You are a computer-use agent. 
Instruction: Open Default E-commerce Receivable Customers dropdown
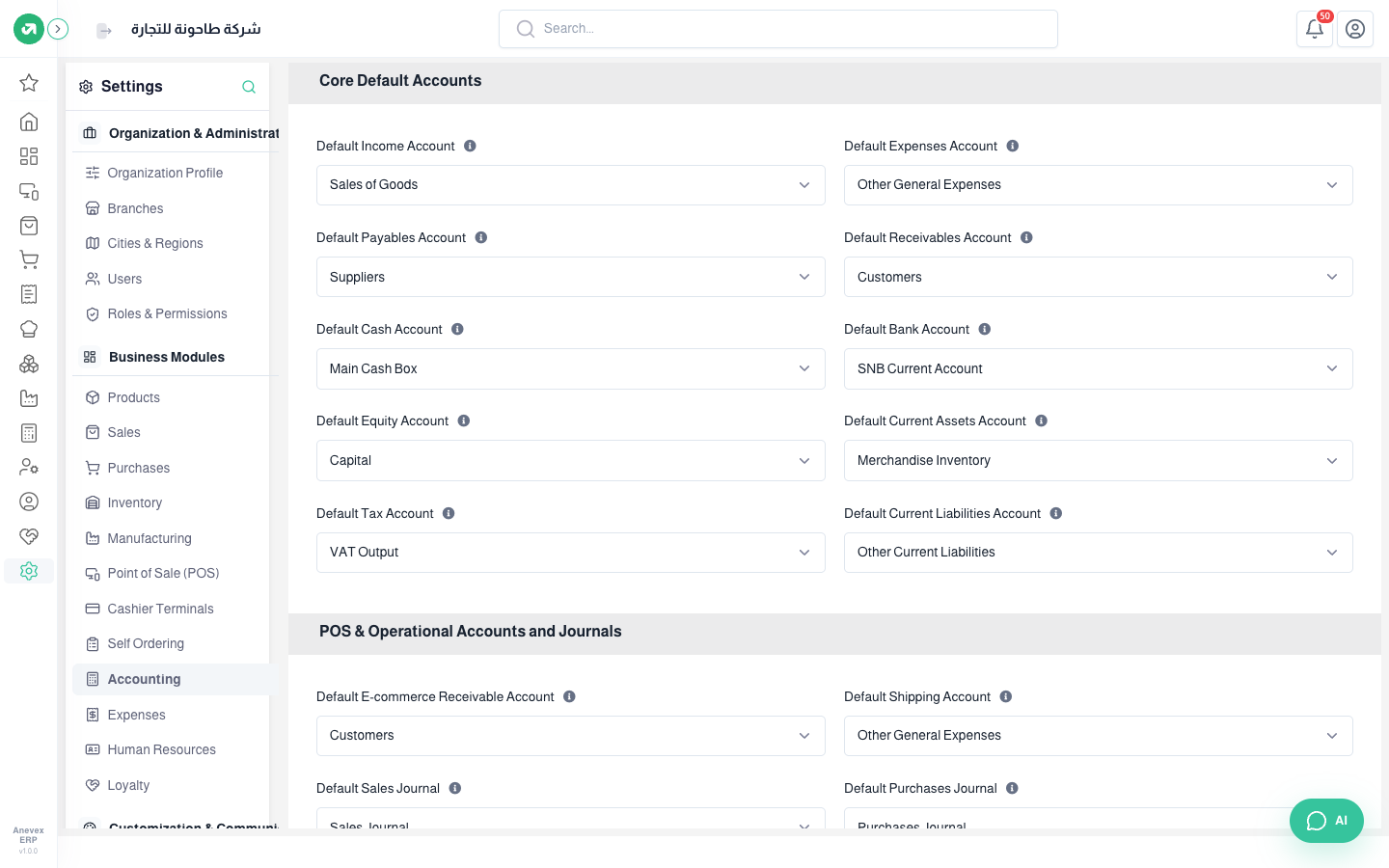click(571, 736)
